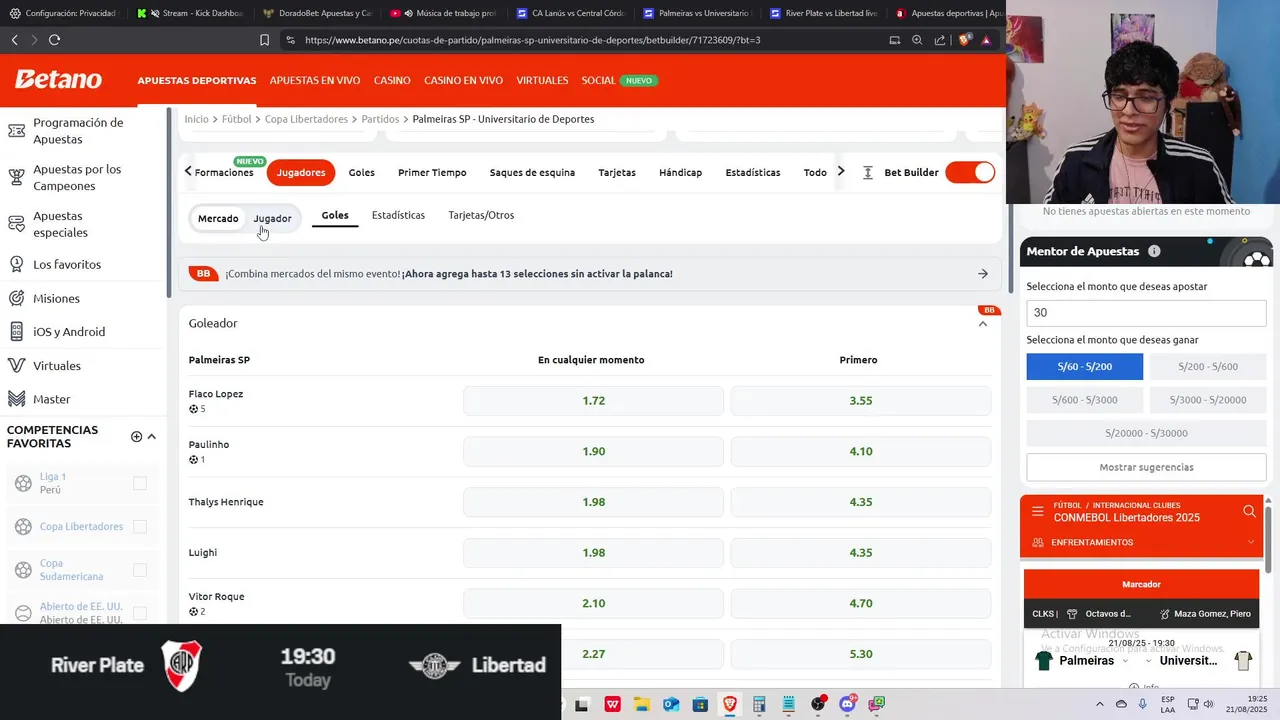Switch view to Mercado
The height and width of the screenshot is (720, 1280).
218,218
